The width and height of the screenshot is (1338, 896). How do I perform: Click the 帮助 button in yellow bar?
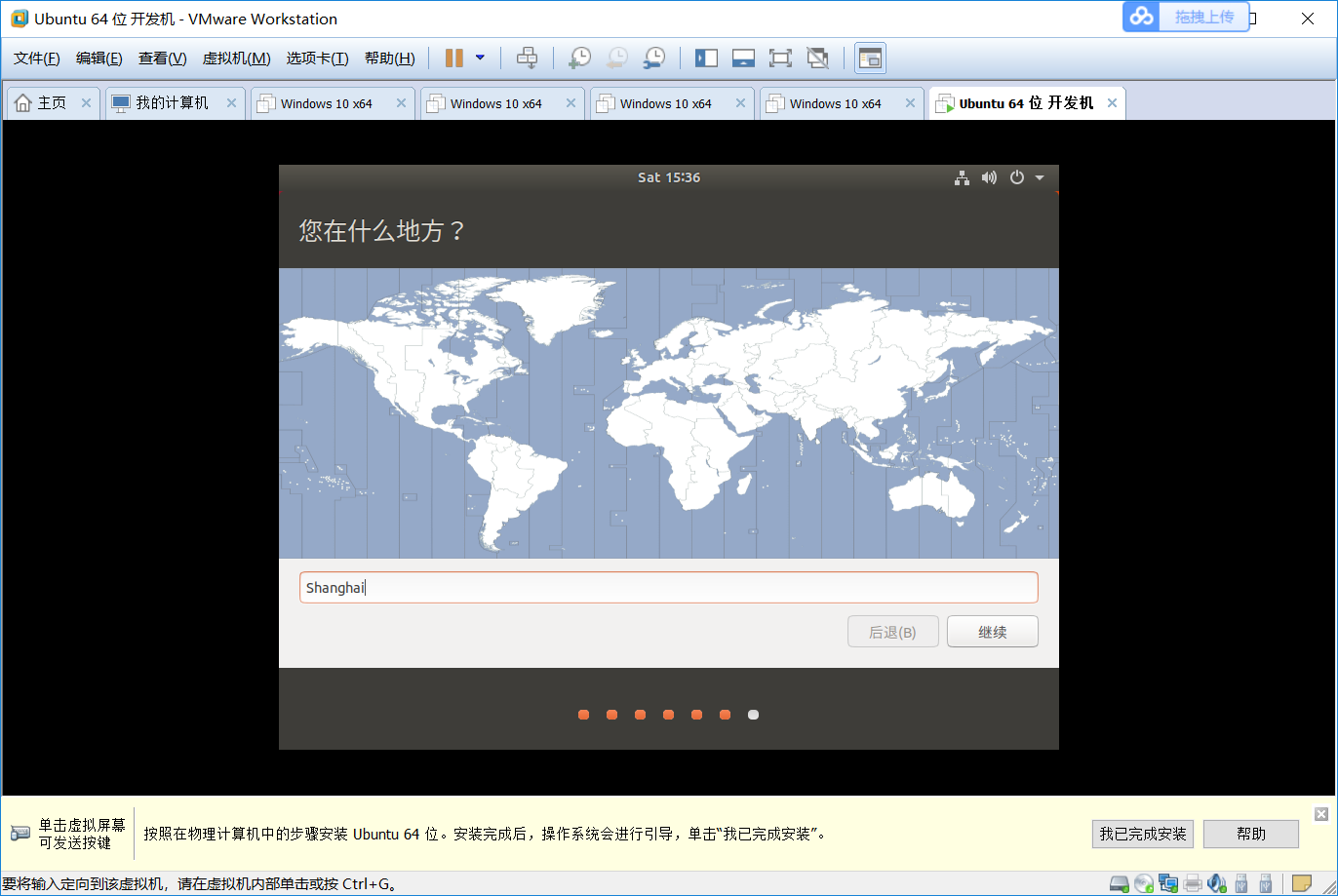tap(1251, 835)
